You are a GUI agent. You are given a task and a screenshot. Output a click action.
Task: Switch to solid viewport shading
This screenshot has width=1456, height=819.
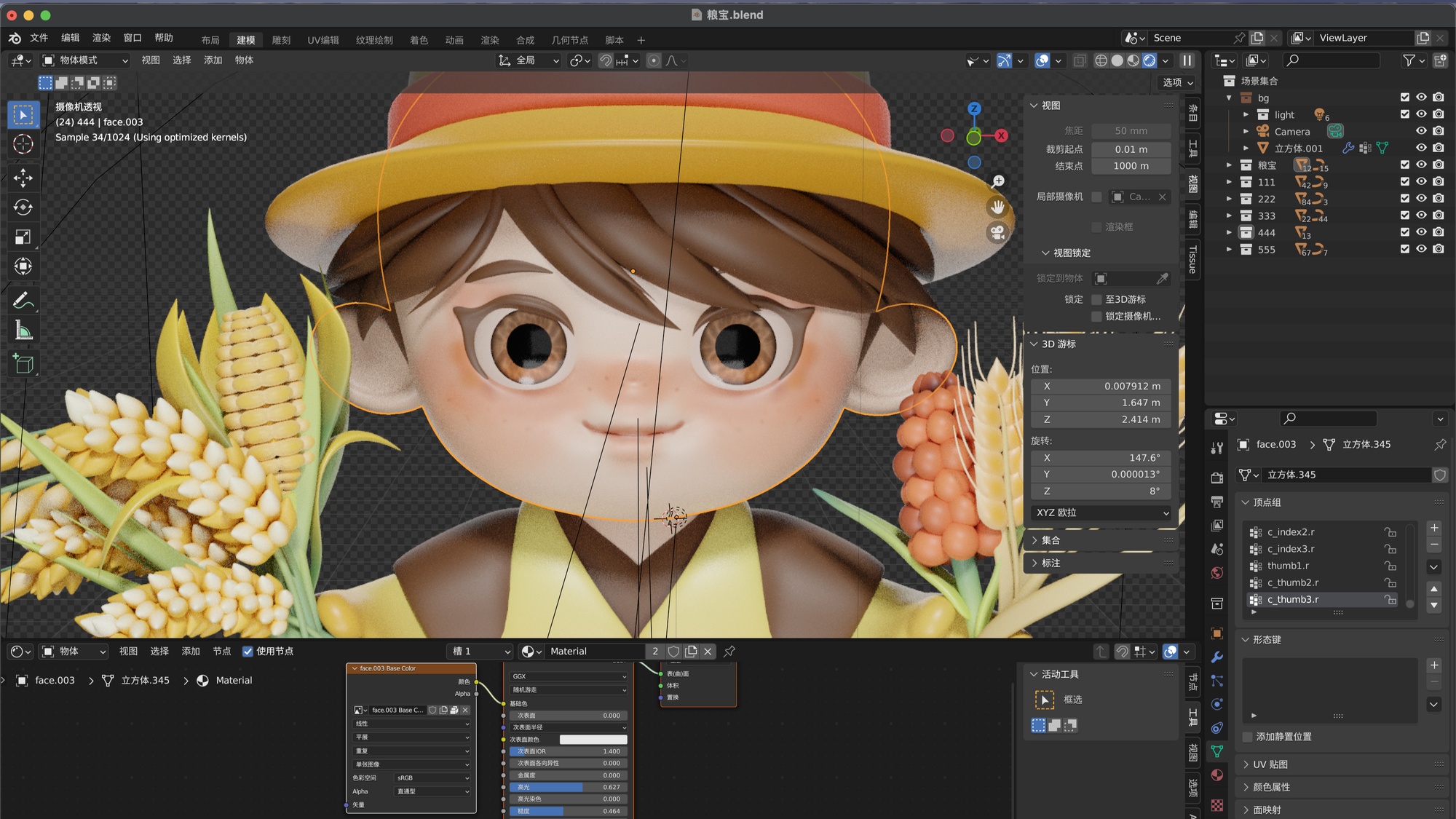click(1117, 60)
